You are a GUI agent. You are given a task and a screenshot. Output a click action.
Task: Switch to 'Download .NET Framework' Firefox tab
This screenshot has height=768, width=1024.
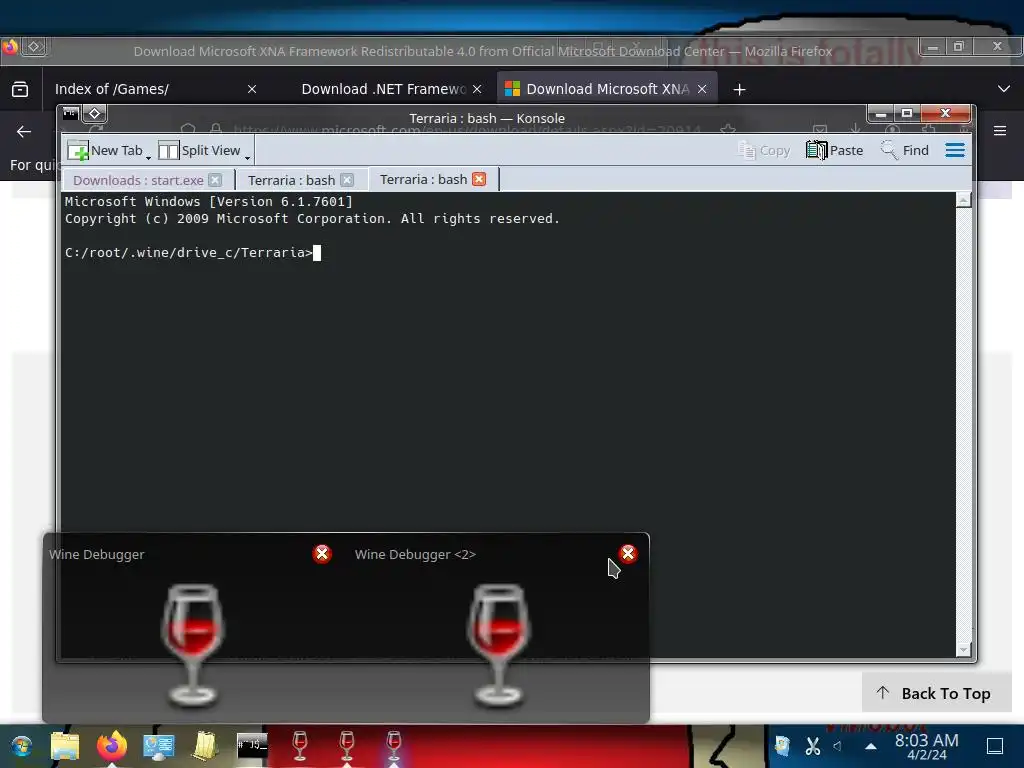point(383,89)
